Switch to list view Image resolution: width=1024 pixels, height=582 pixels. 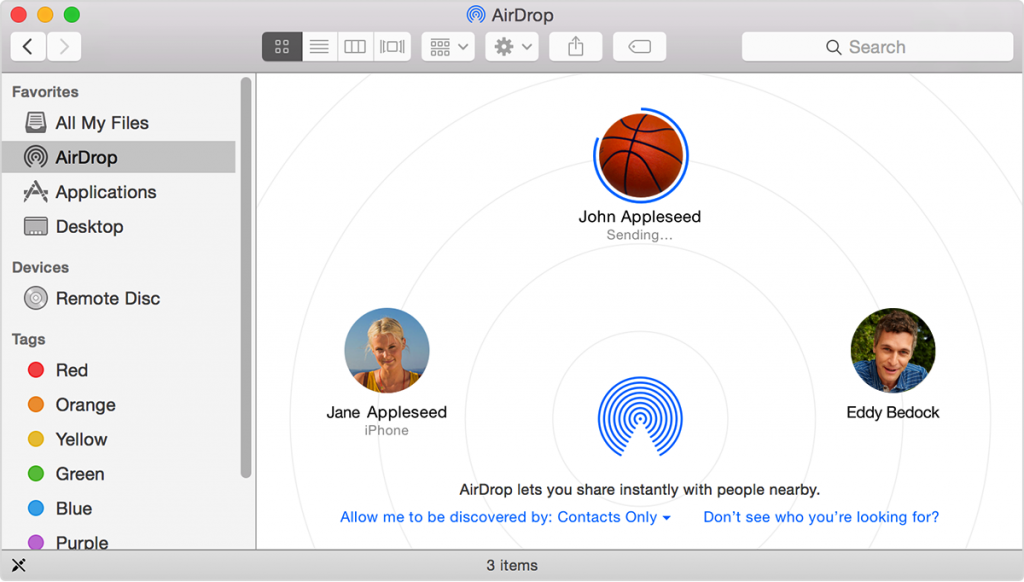click(318, 45)
